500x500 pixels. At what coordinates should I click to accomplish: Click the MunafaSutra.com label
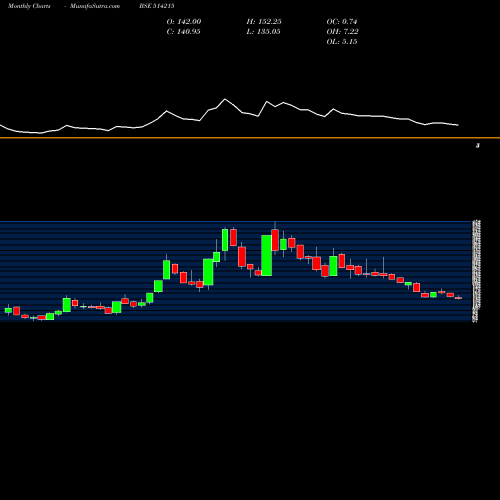95,6
